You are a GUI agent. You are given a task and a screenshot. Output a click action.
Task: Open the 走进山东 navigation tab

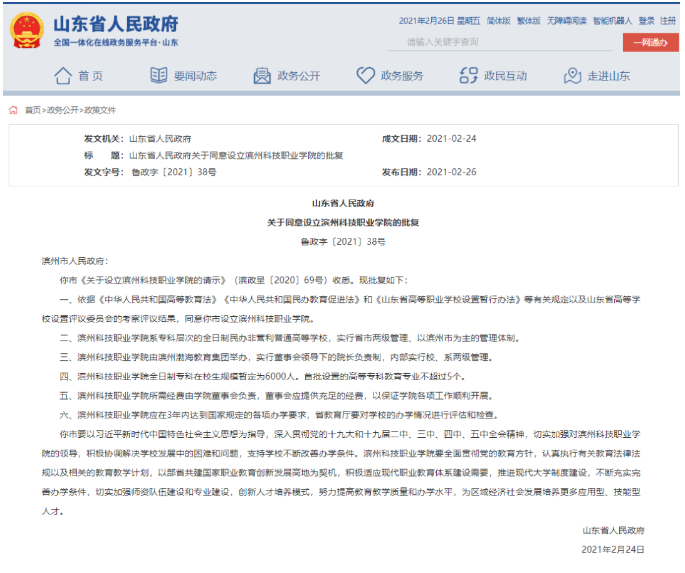click(x=608, y=76)
